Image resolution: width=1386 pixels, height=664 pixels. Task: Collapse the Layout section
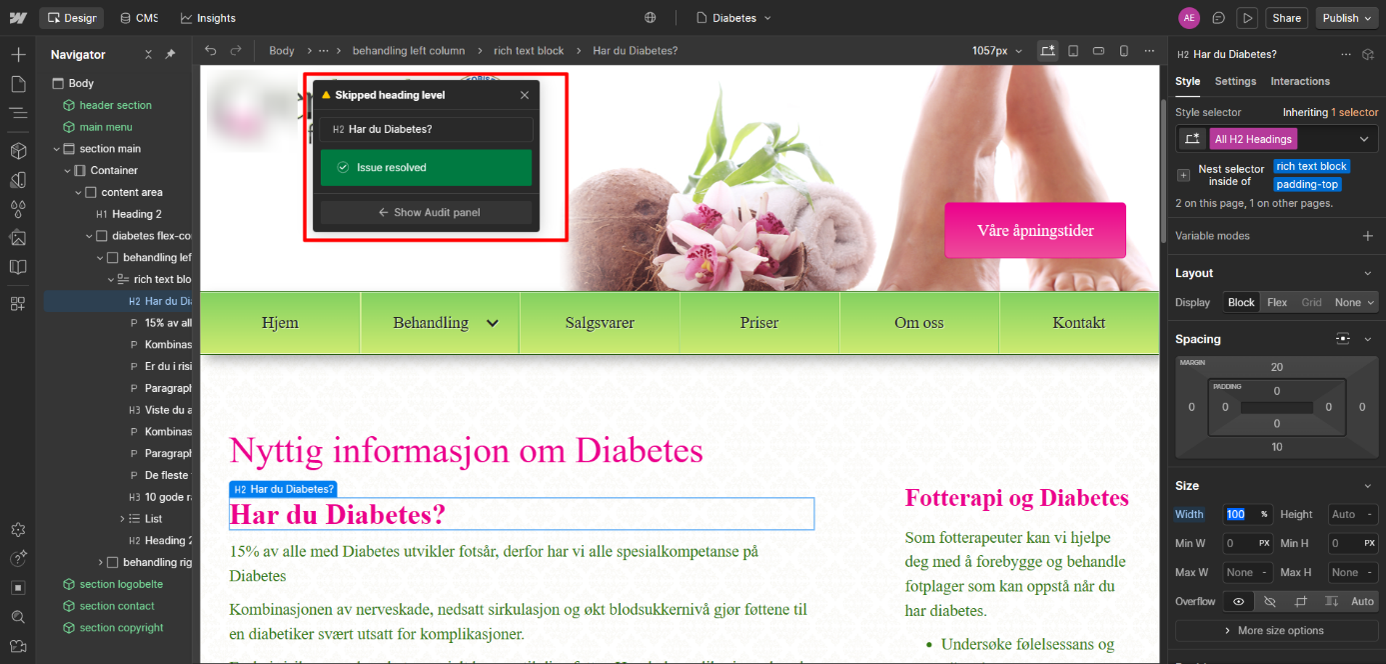(x=1368, y=273)
